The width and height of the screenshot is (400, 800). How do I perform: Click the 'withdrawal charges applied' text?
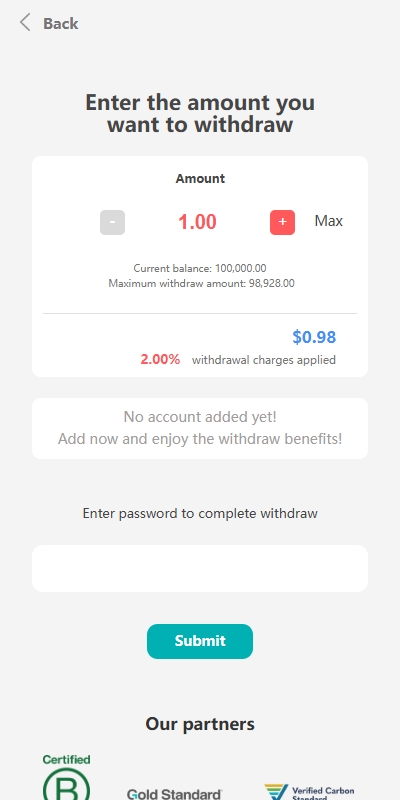tap(264, 360)
